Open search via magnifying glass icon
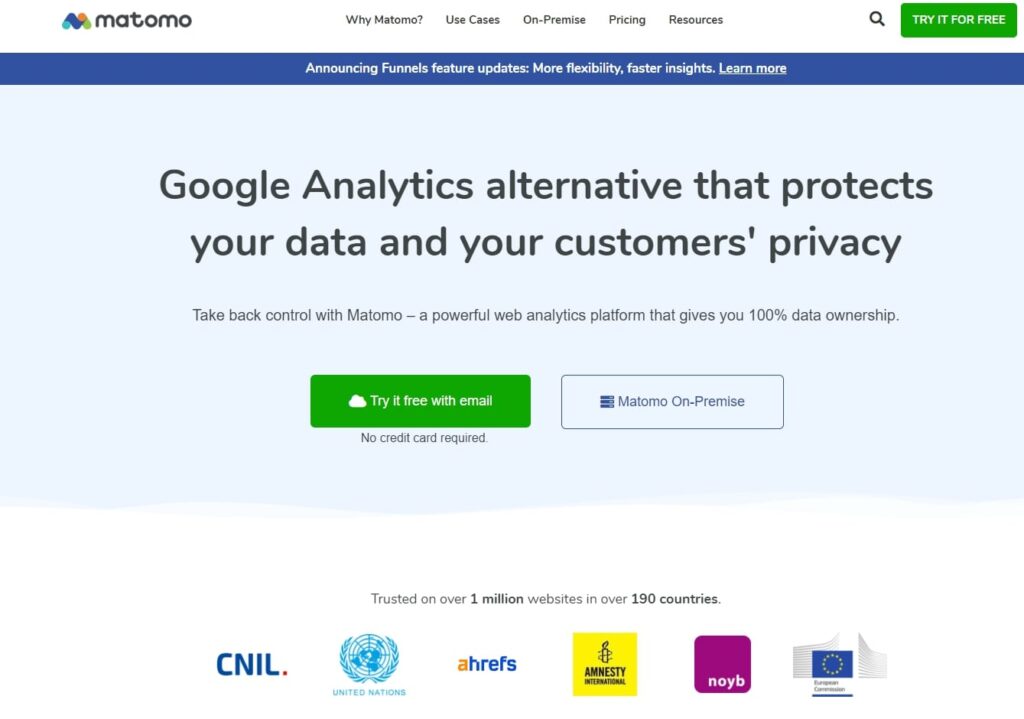The height and width of the screenshot is (719, 1024). (877, 19)
